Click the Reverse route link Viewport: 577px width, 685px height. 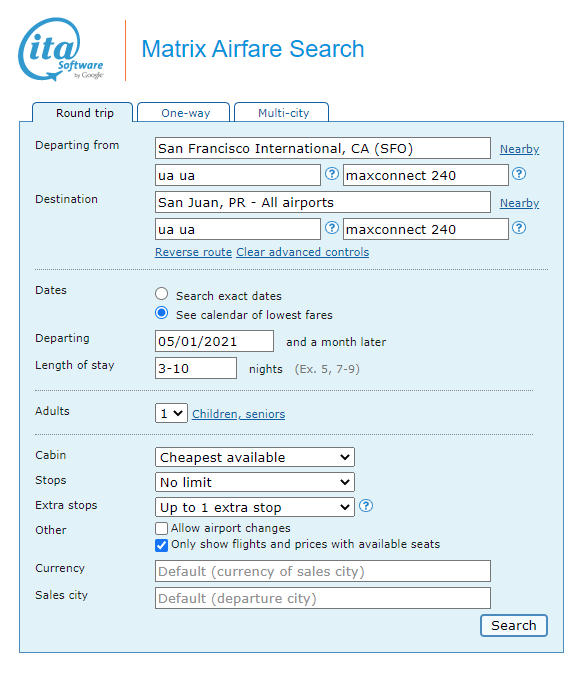tap(193, 252)
